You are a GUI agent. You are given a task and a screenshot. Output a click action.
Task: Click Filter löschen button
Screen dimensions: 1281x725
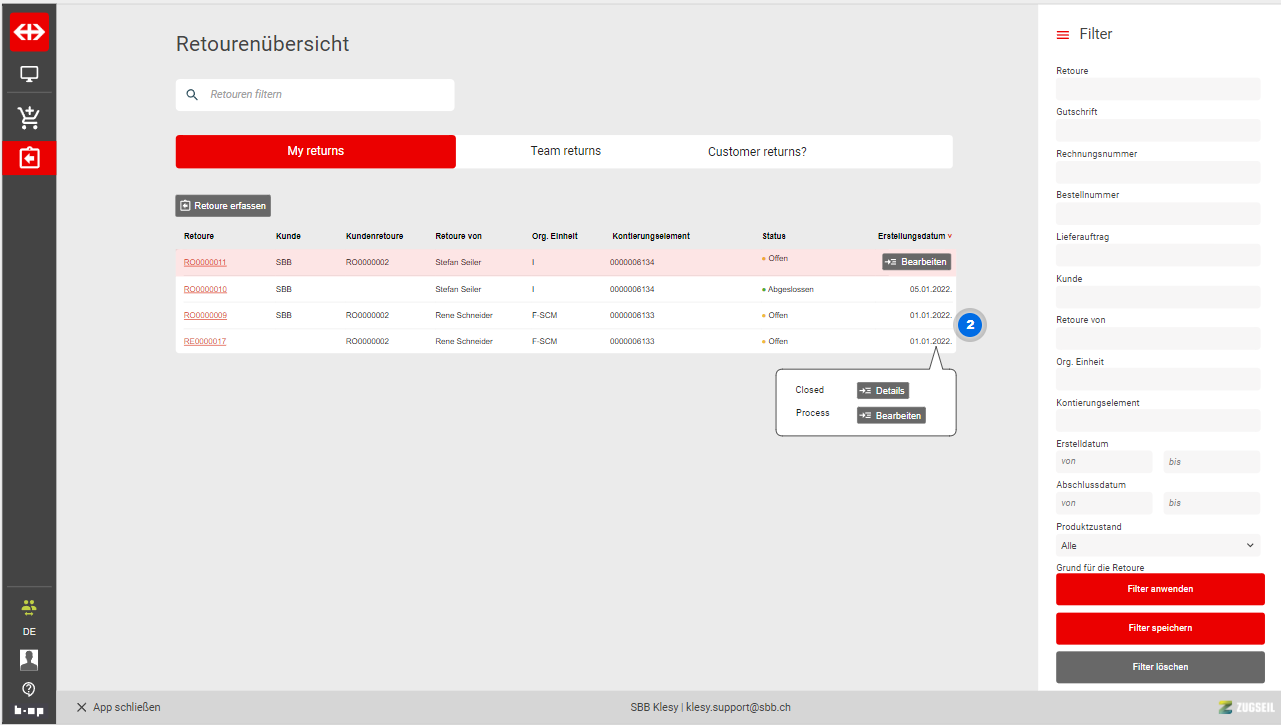1160,667
